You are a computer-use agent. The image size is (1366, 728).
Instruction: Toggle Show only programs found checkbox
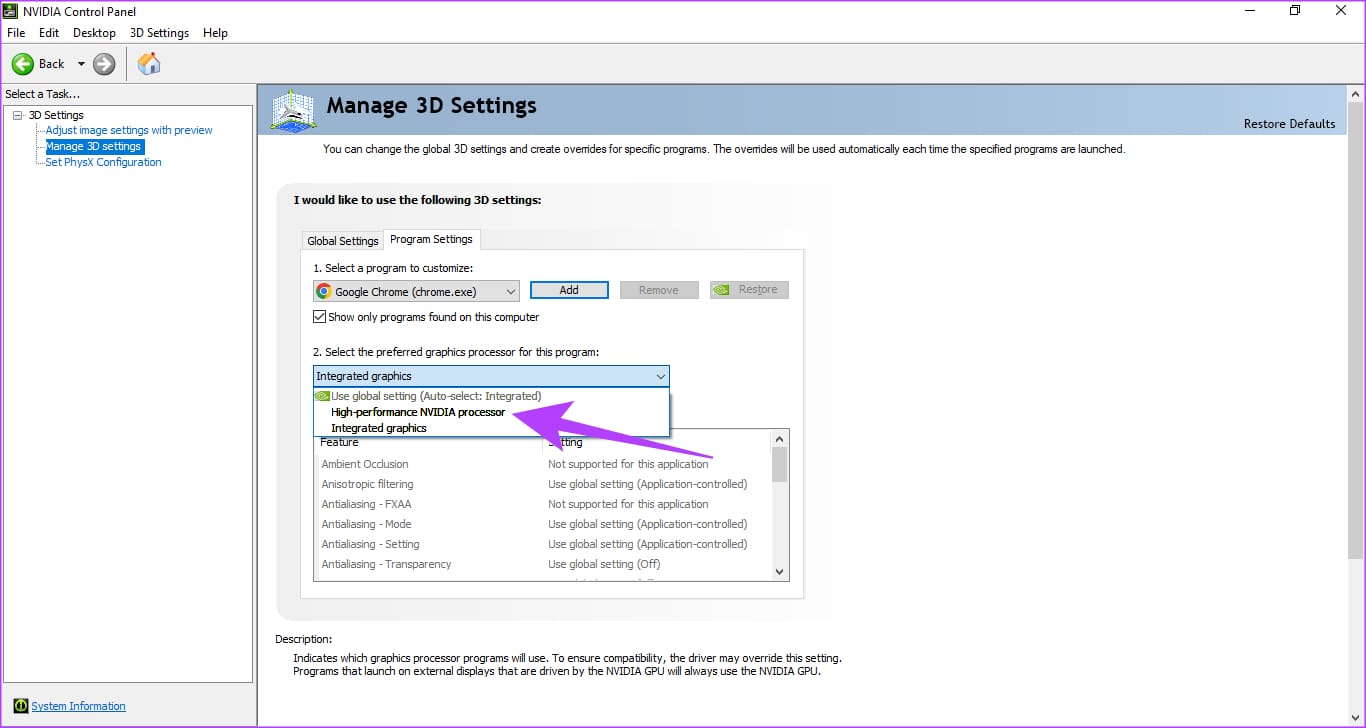(x=320, y=317)
